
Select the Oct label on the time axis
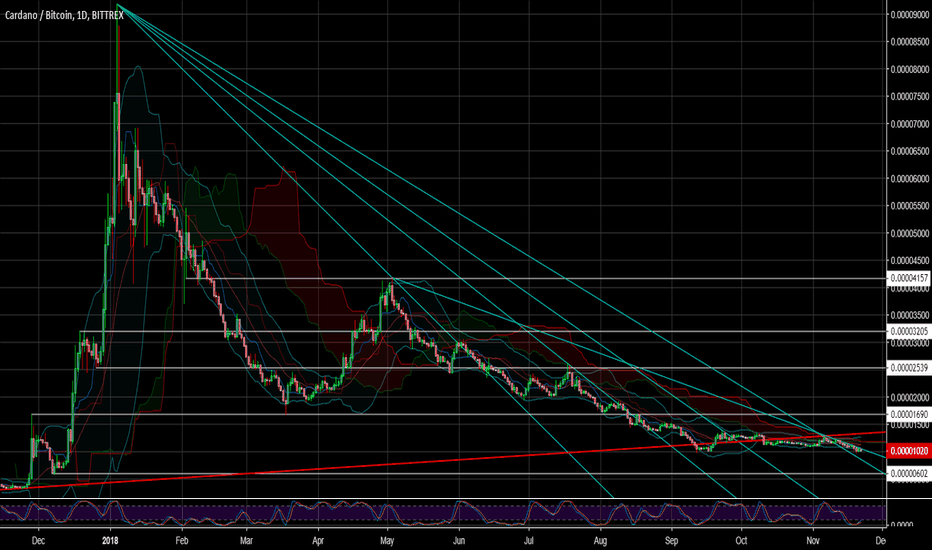click(741, 540)
